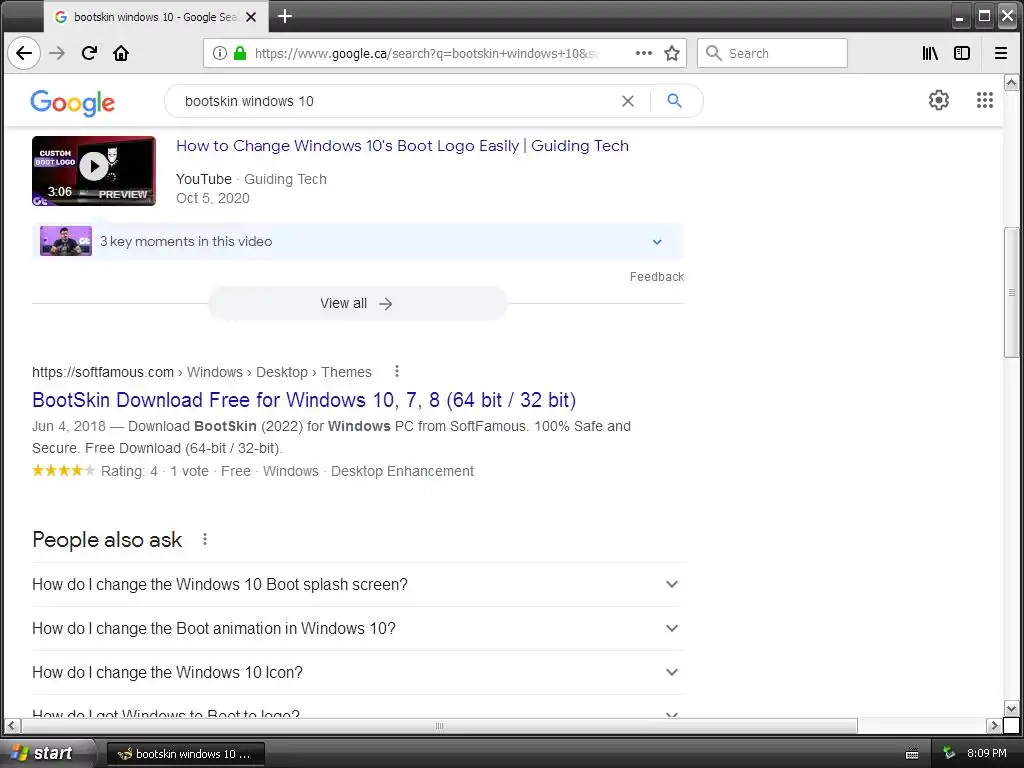
Task: Click the horizontal scrollbar left arrow
Action: pyautogui.click(x=11, y=726)
